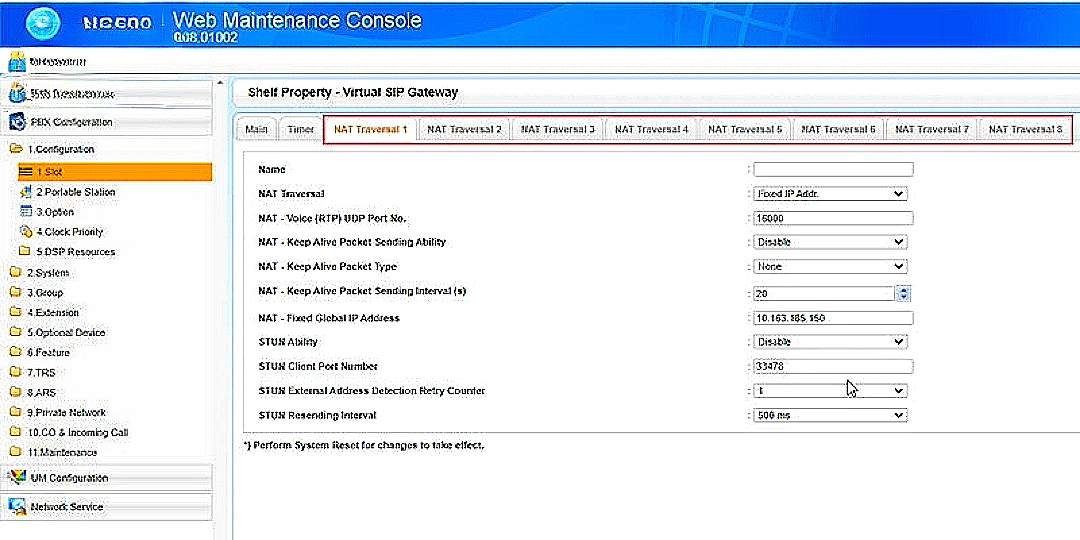Click the Fixed Global IP Address field
The height and width of the screenshot is (540, 1080).
point(832,318)
